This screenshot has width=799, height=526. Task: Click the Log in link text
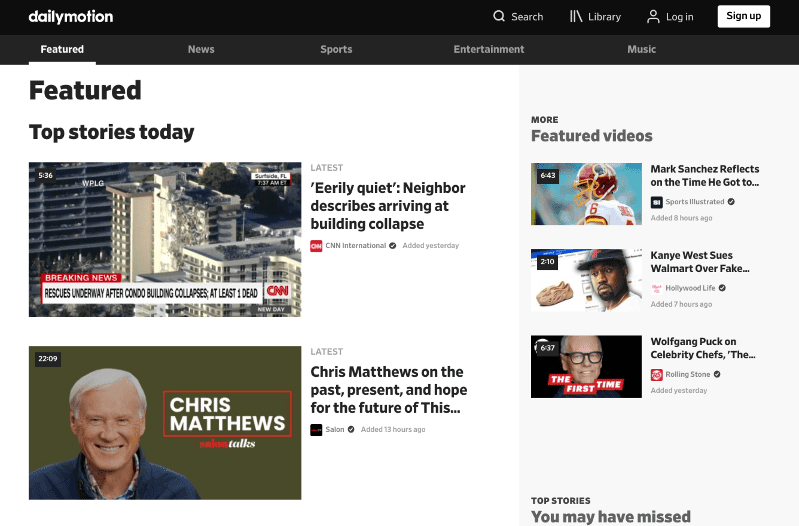coord(679,17)
